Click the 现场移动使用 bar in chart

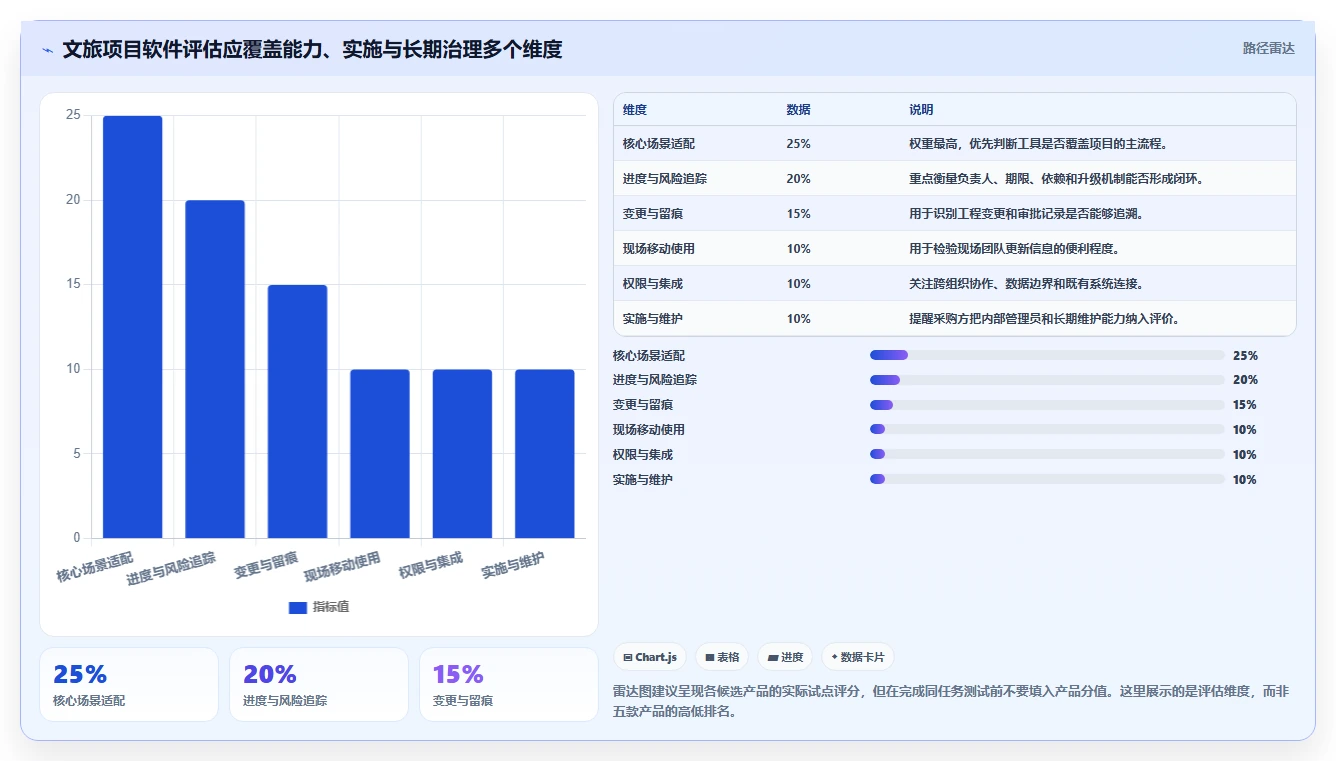[x=380, y=454]
